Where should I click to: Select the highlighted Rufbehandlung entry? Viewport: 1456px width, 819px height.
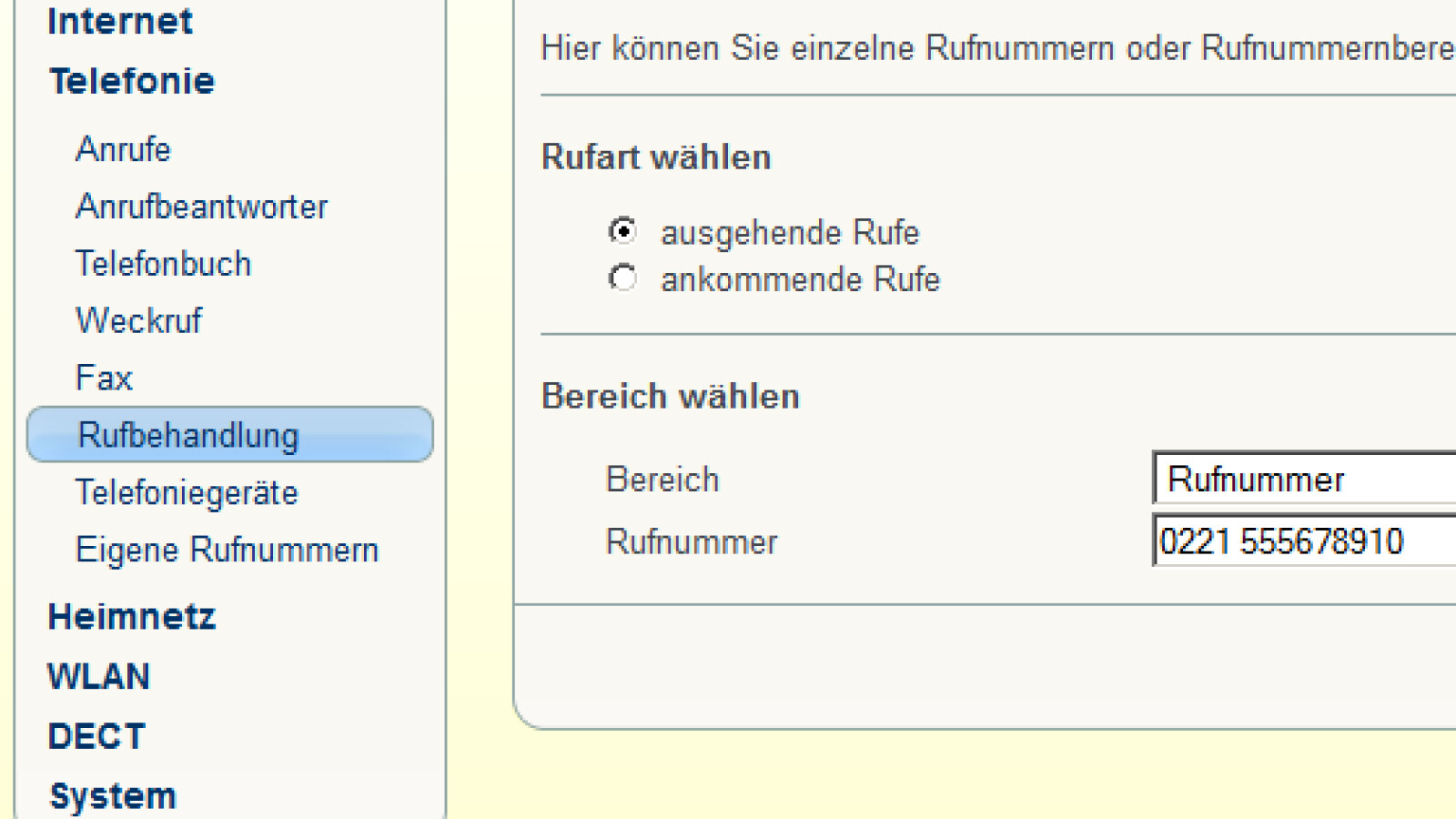click(188, 435)
